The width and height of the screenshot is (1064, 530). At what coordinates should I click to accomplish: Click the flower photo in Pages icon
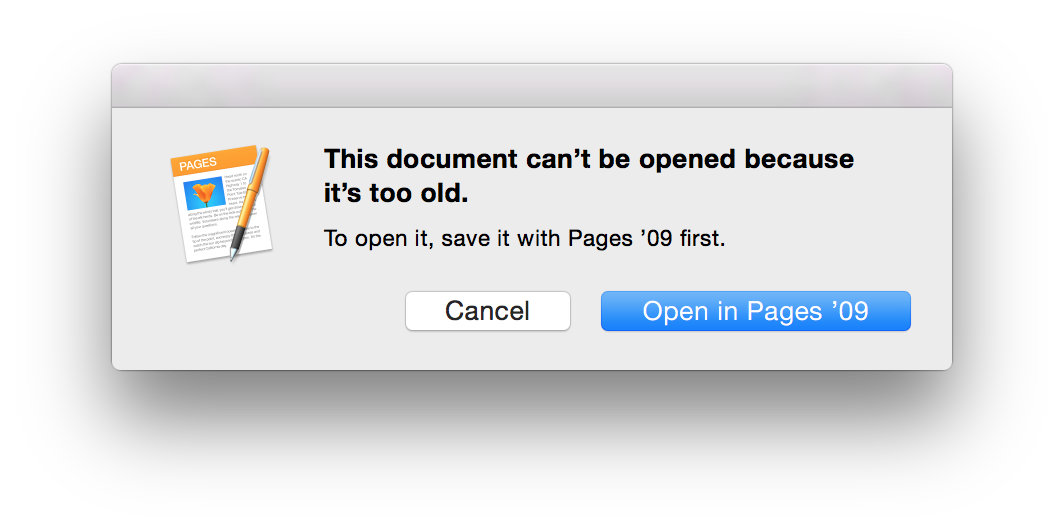(x=204, y=193)
